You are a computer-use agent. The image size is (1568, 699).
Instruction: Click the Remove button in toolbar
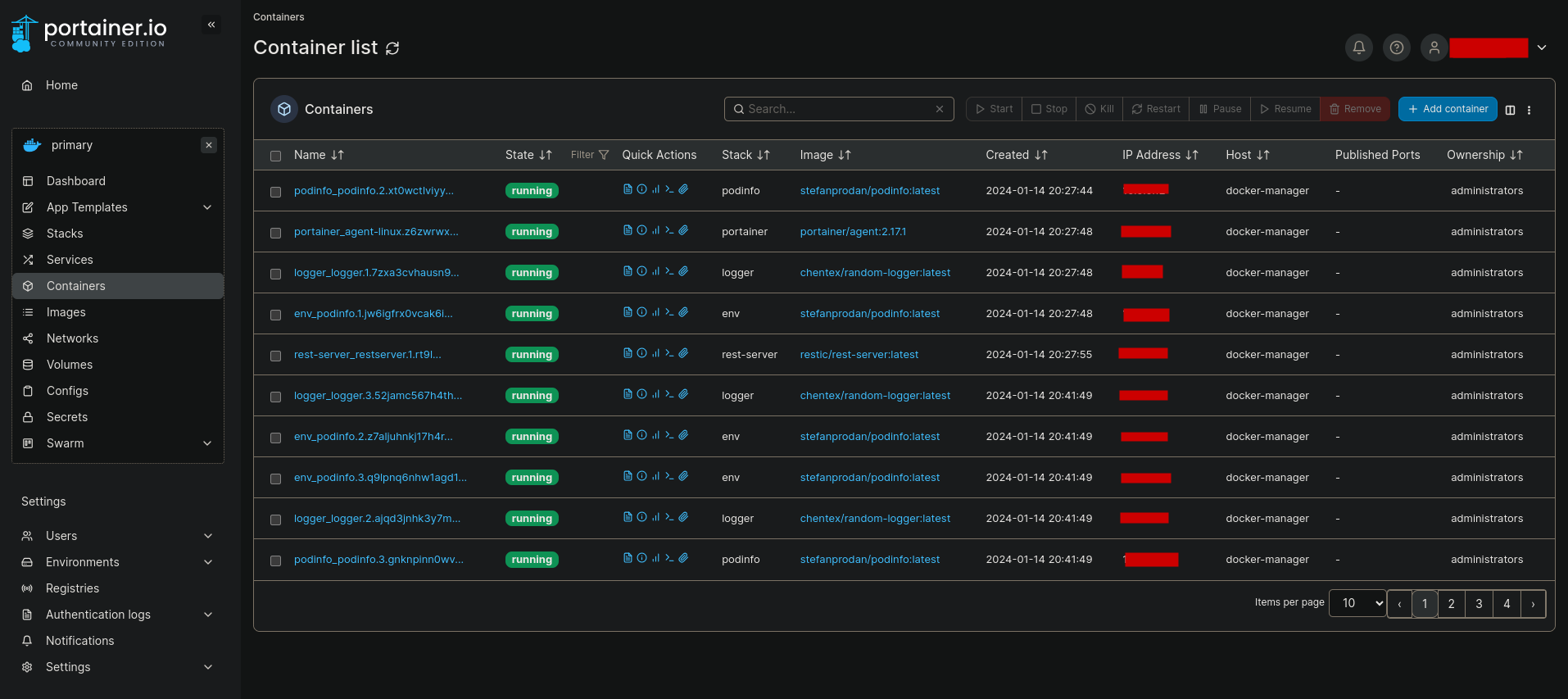1355,109
